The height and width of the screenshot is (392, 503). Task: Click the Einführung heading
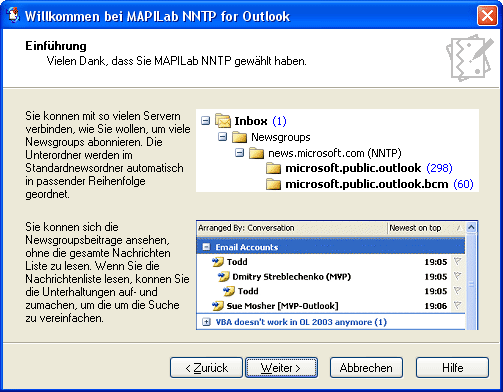click(x=56, y=46)
